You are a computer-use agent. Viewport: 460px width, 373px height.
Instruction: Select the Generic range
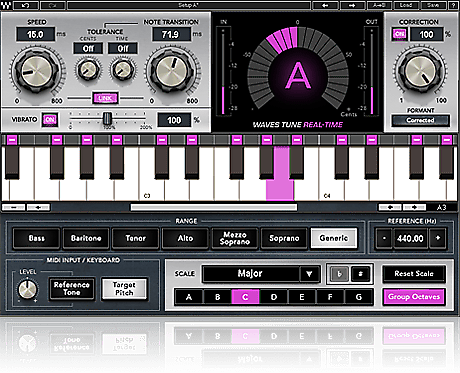click(x=334, y=238)
